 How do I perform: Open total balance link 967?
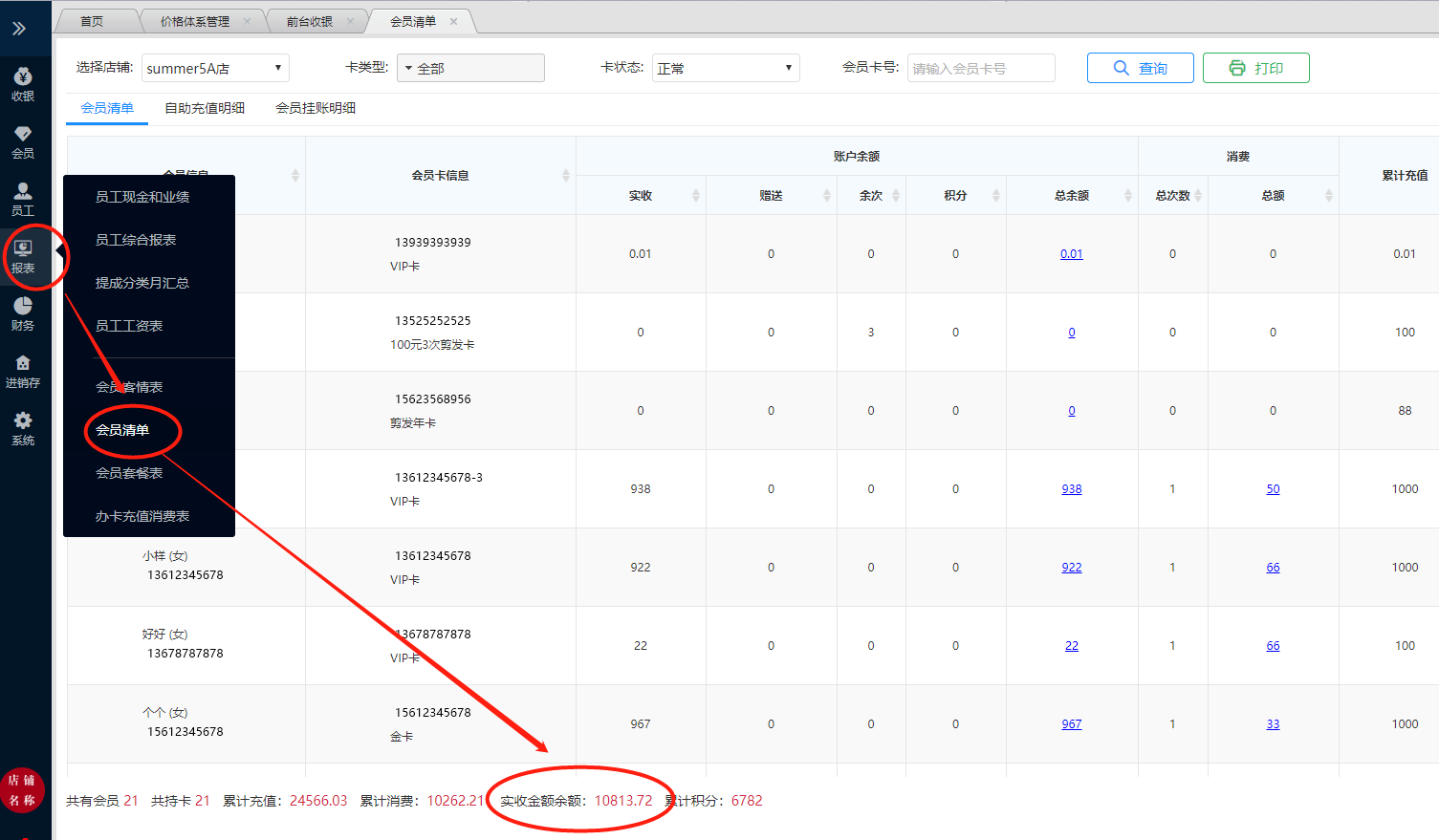click(x=1072, y=724)
